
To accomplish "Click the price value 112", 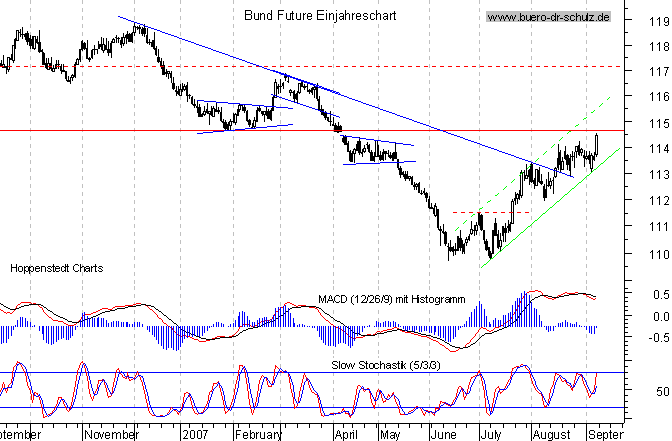I will [660, 201].
